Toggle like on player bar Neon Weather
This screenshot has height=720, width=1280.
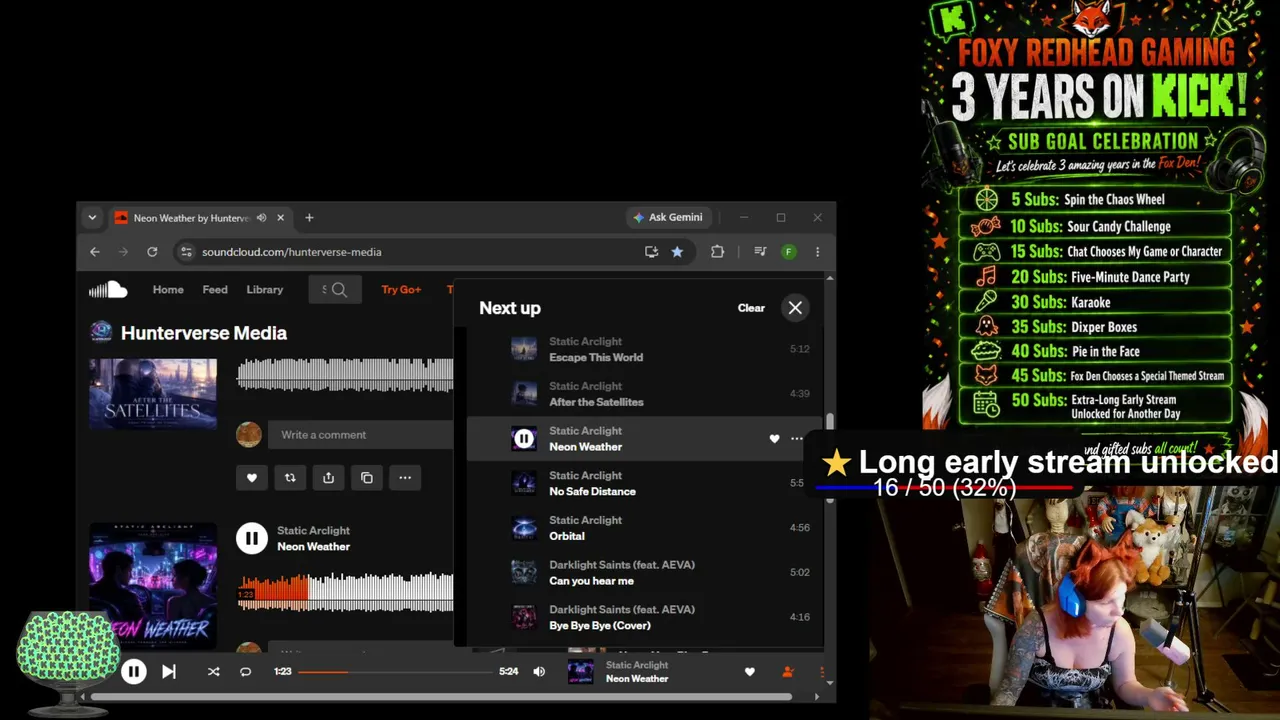[x=750, y=672]
